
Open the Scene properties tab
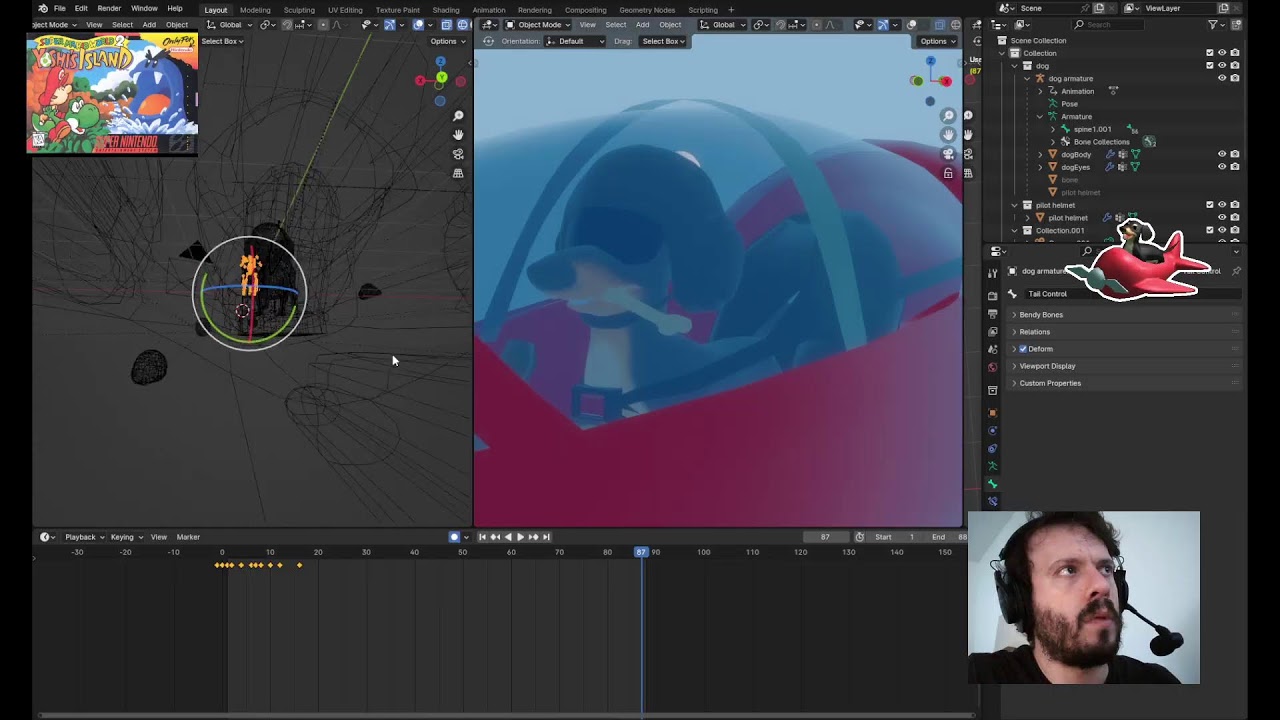[x=992, y=349]
